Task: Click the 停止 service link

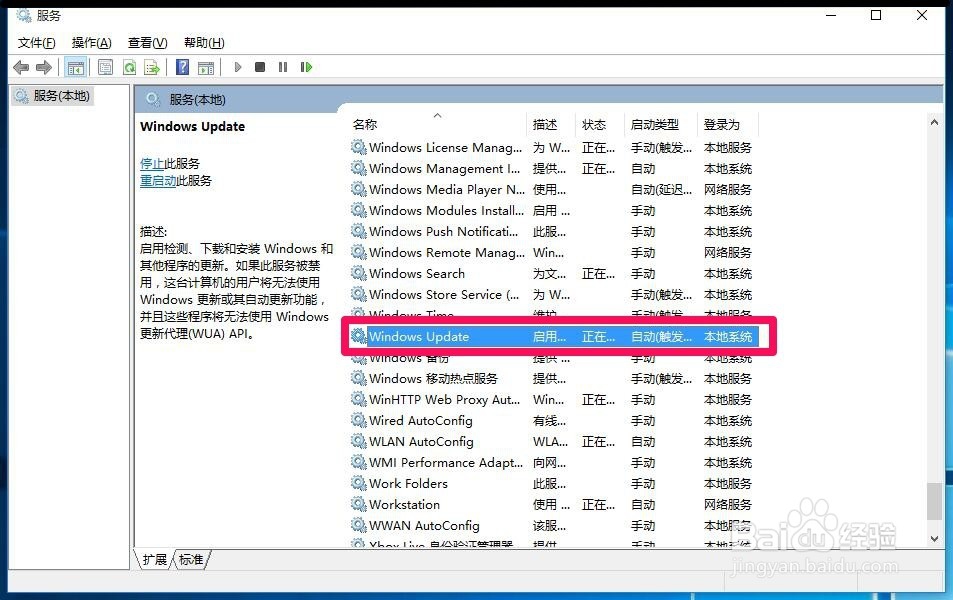Action: tap(152, 164)
